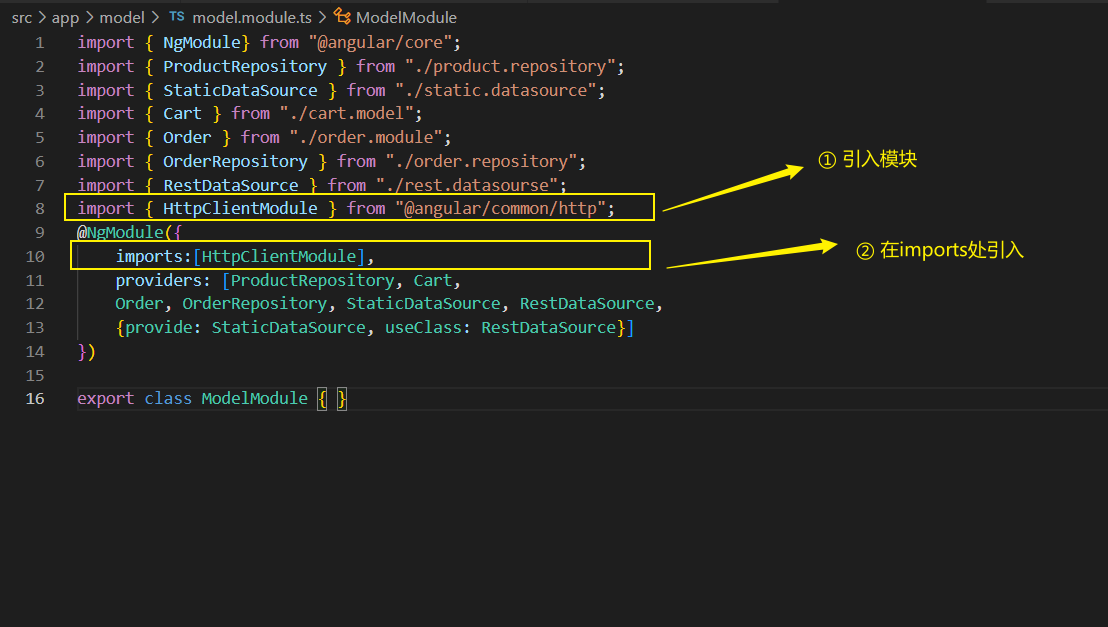Expand the chevron after src breadcrumb
This screenshot has height=627, width=1108.
pyautogui.click(x=42, y=18)
